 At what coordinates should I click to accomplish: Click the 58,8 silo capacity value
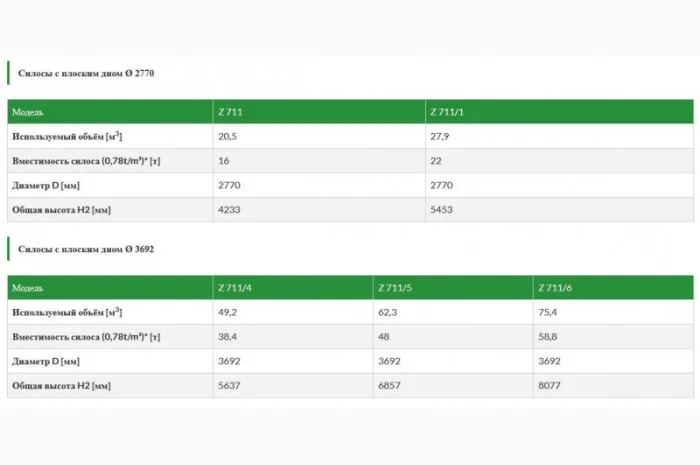tap(549, 337)
